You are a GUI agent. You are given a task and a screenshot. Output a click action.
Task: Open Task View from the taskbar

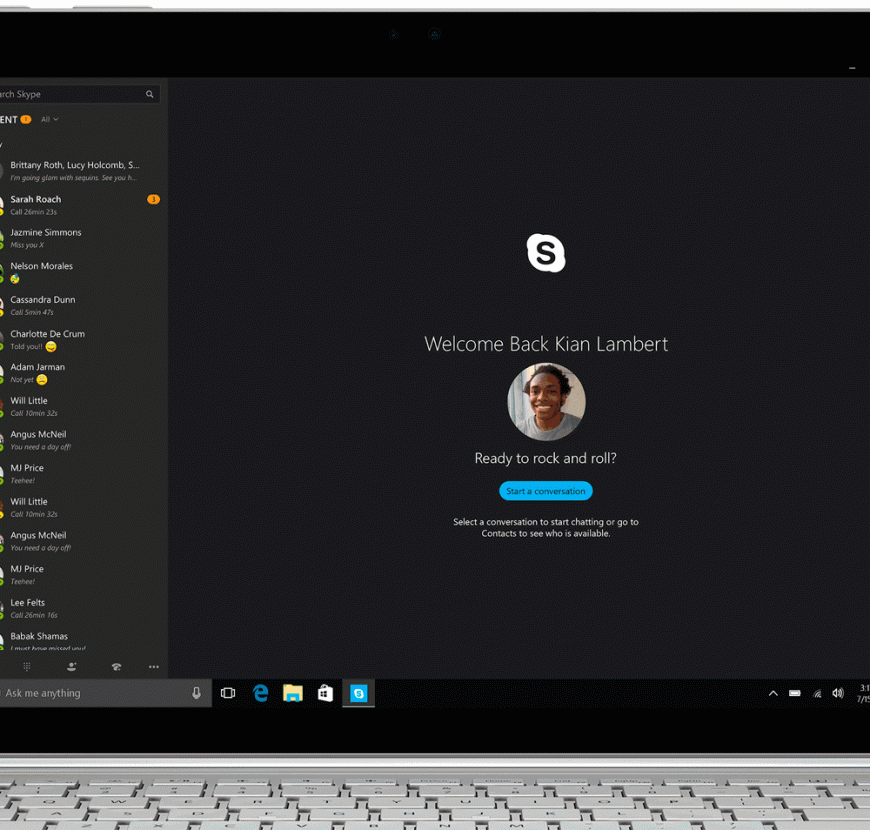click(228, 693)
